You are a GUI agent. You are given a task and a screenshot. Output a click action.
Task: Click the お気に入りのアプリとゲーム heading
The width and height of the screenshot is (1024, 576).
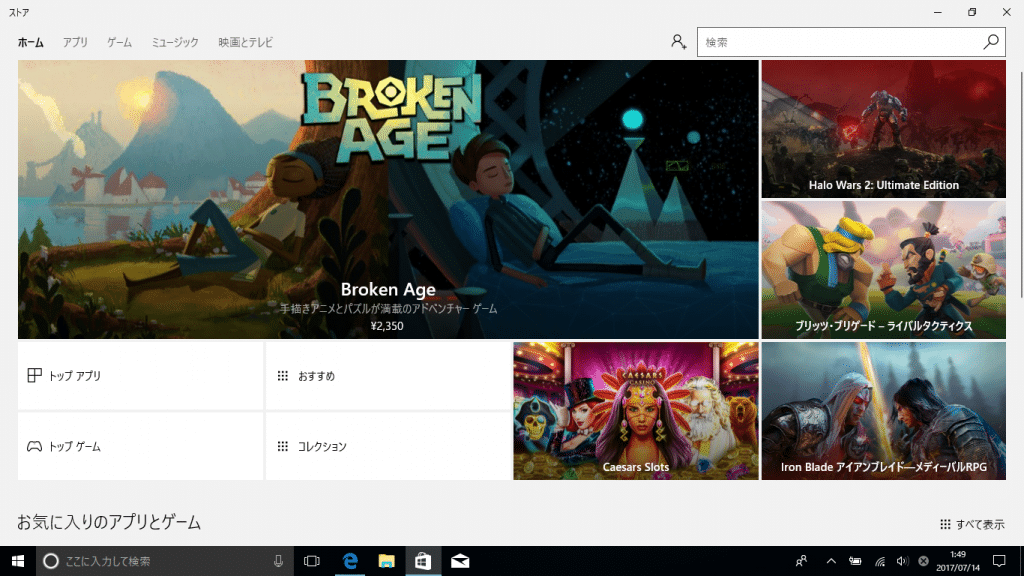[x=108, y=522]
